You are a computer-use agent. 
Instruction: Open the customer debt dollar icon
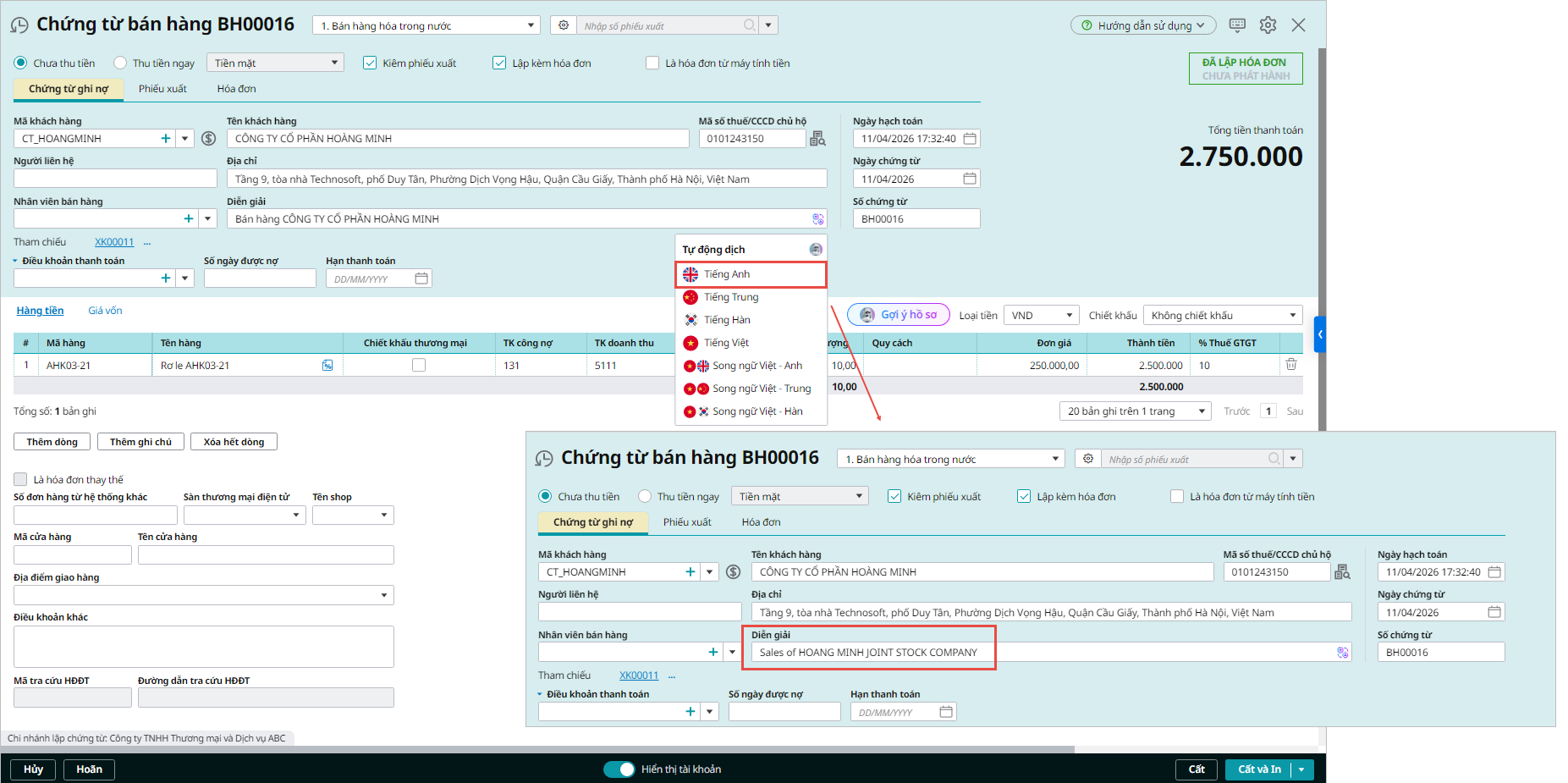(x=209, y=139)
